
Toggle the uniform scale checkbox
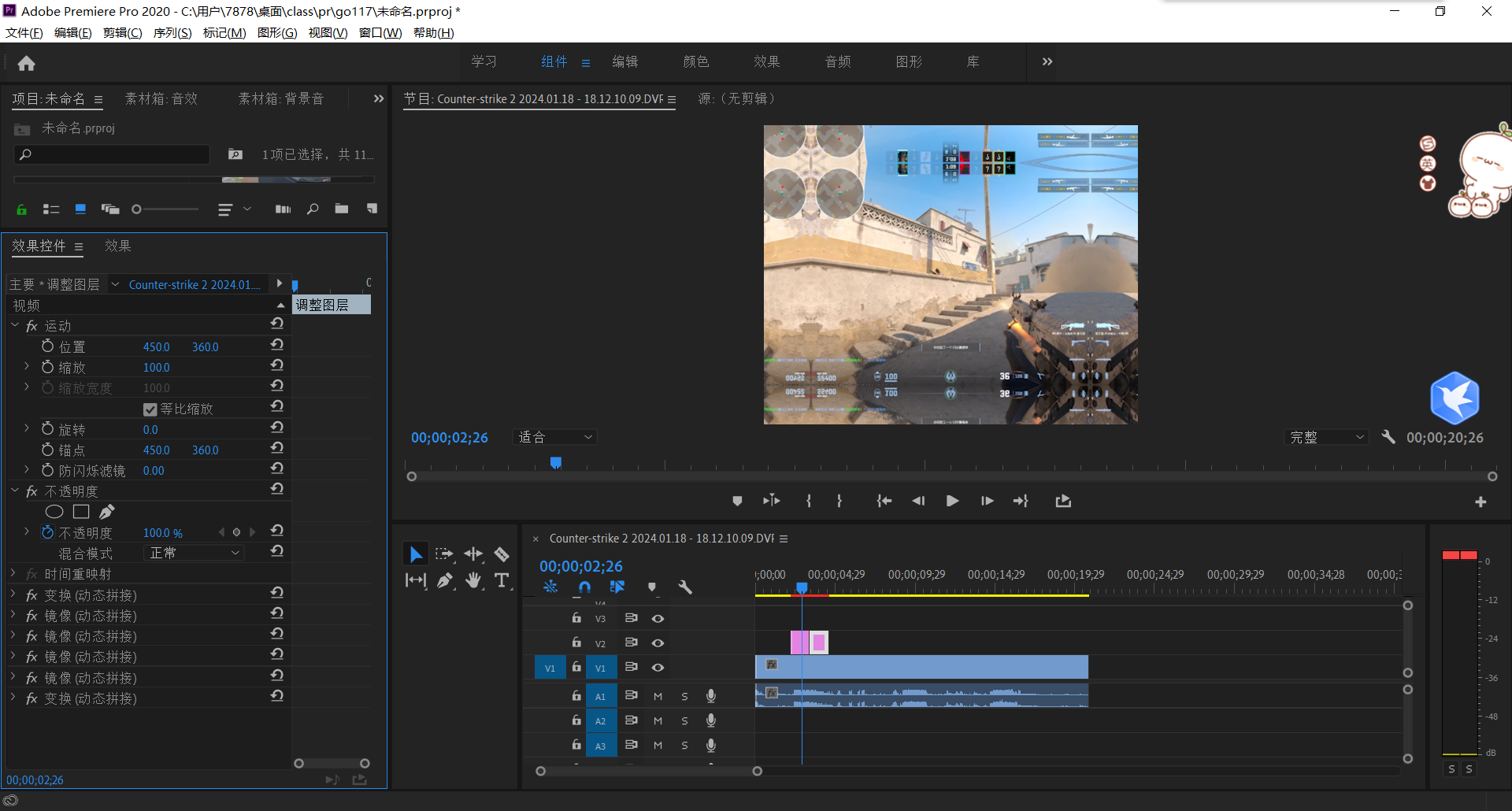150,409
